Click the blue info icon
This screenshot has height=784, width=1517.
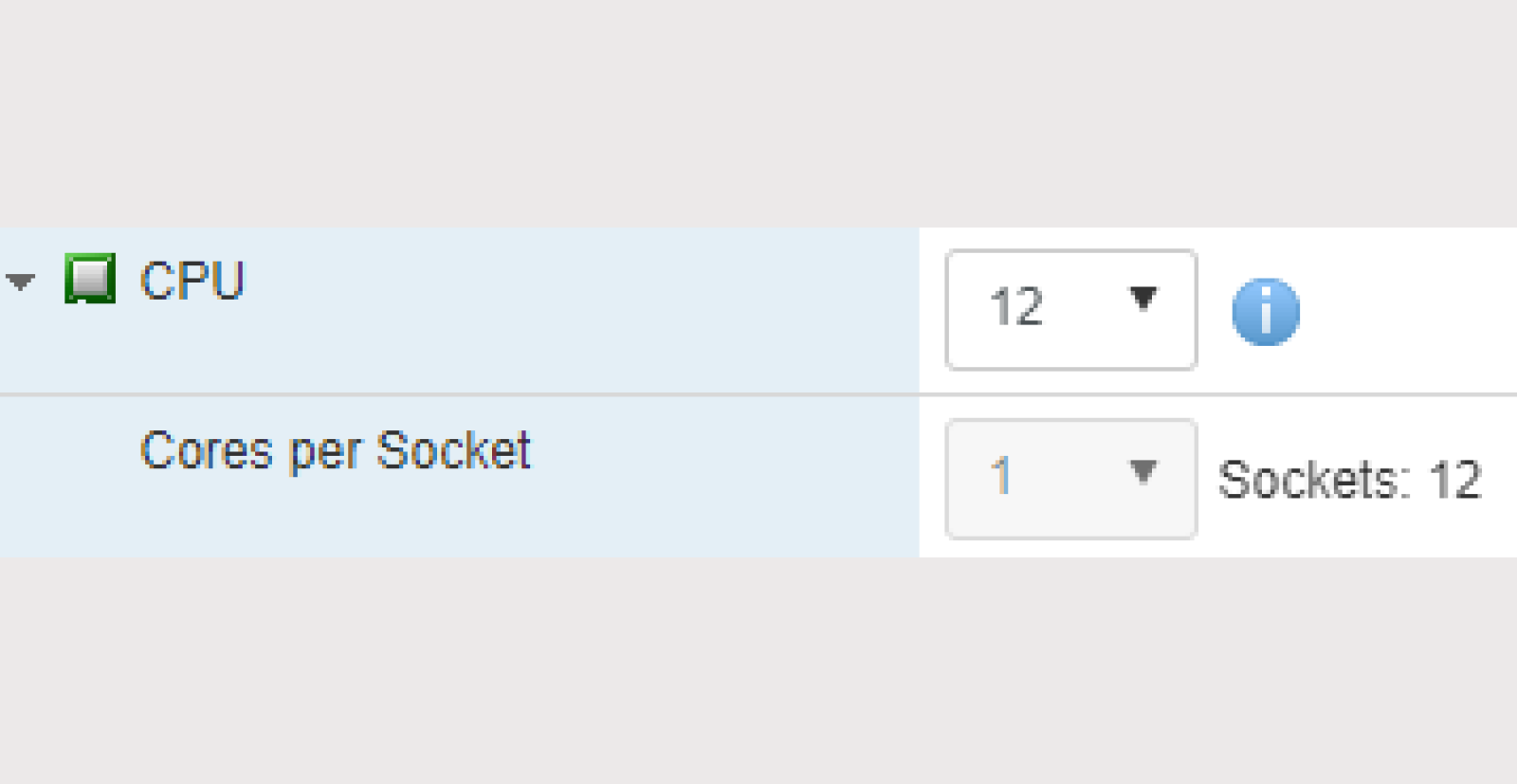(1265, 311)
